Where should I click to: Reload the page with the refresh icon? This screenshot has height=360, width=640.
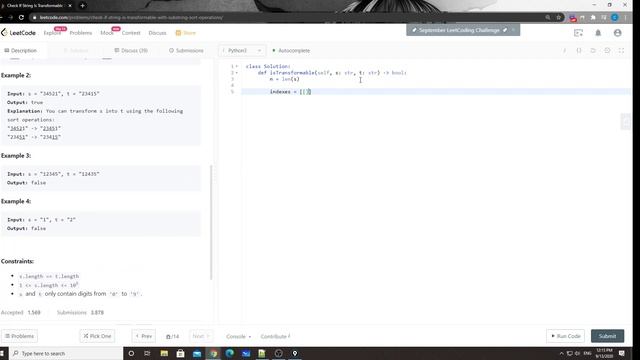pyautogui.click(x=21, y=18)
